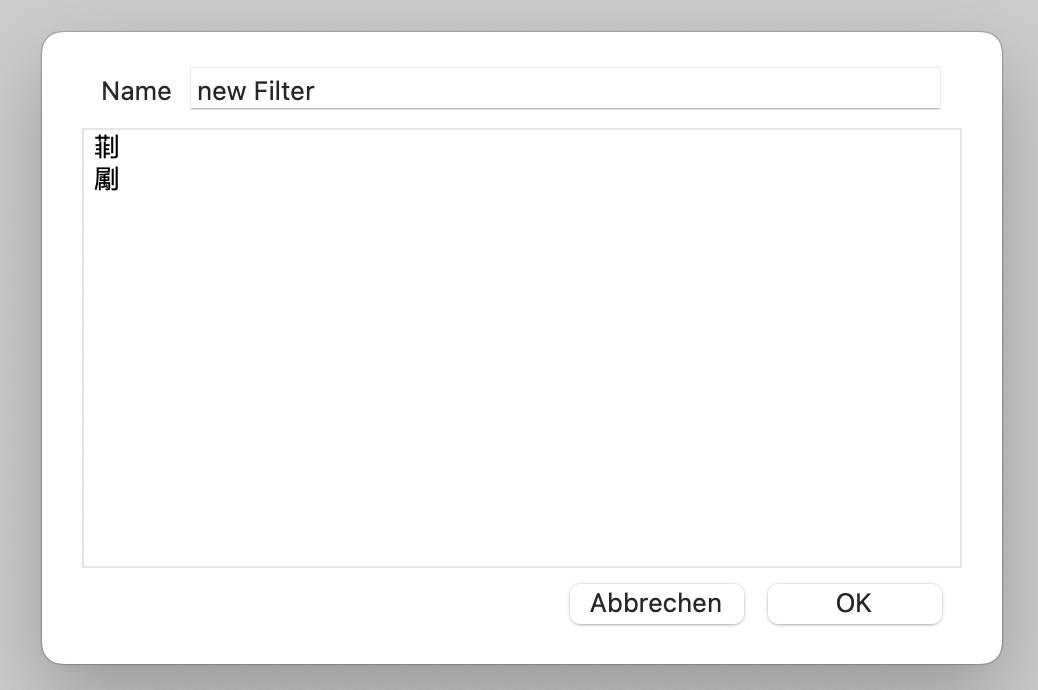The image size is (1038, 690).
Task: Click empty space right of the first glyph
Action: (x=500, y=148)
